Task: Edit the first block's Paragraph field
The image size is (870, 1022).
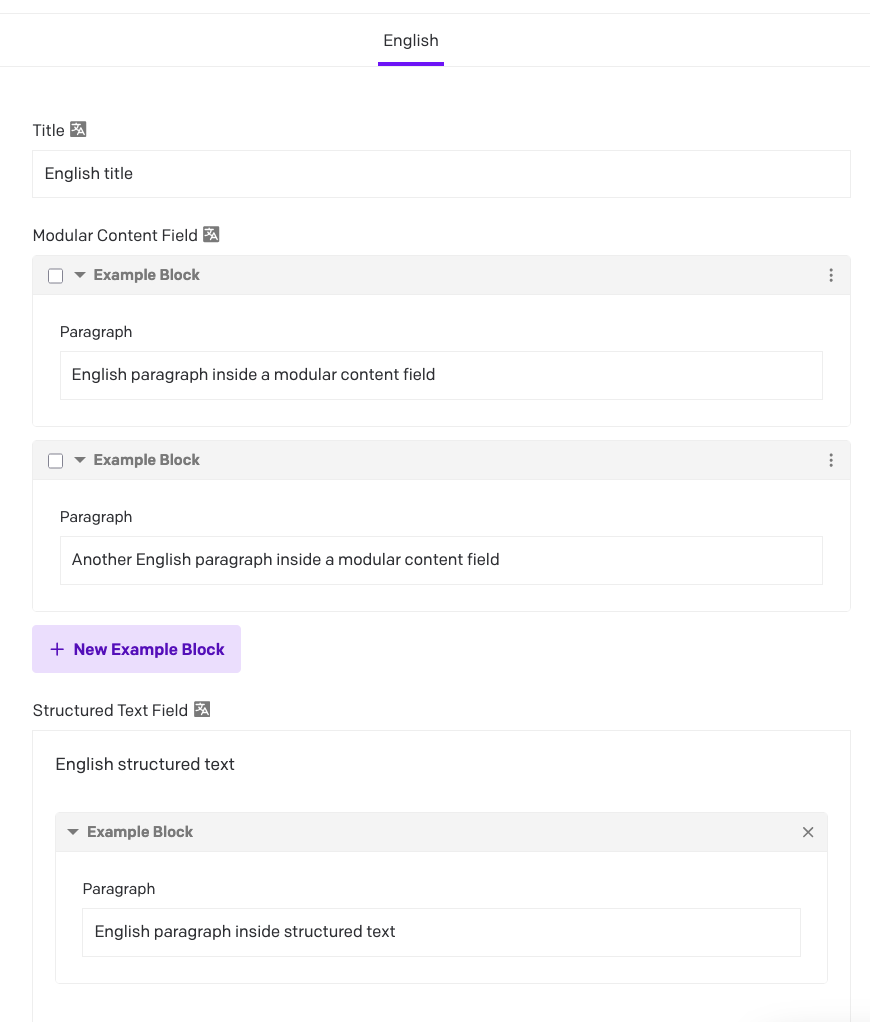Action: click(x=441, y=375)
